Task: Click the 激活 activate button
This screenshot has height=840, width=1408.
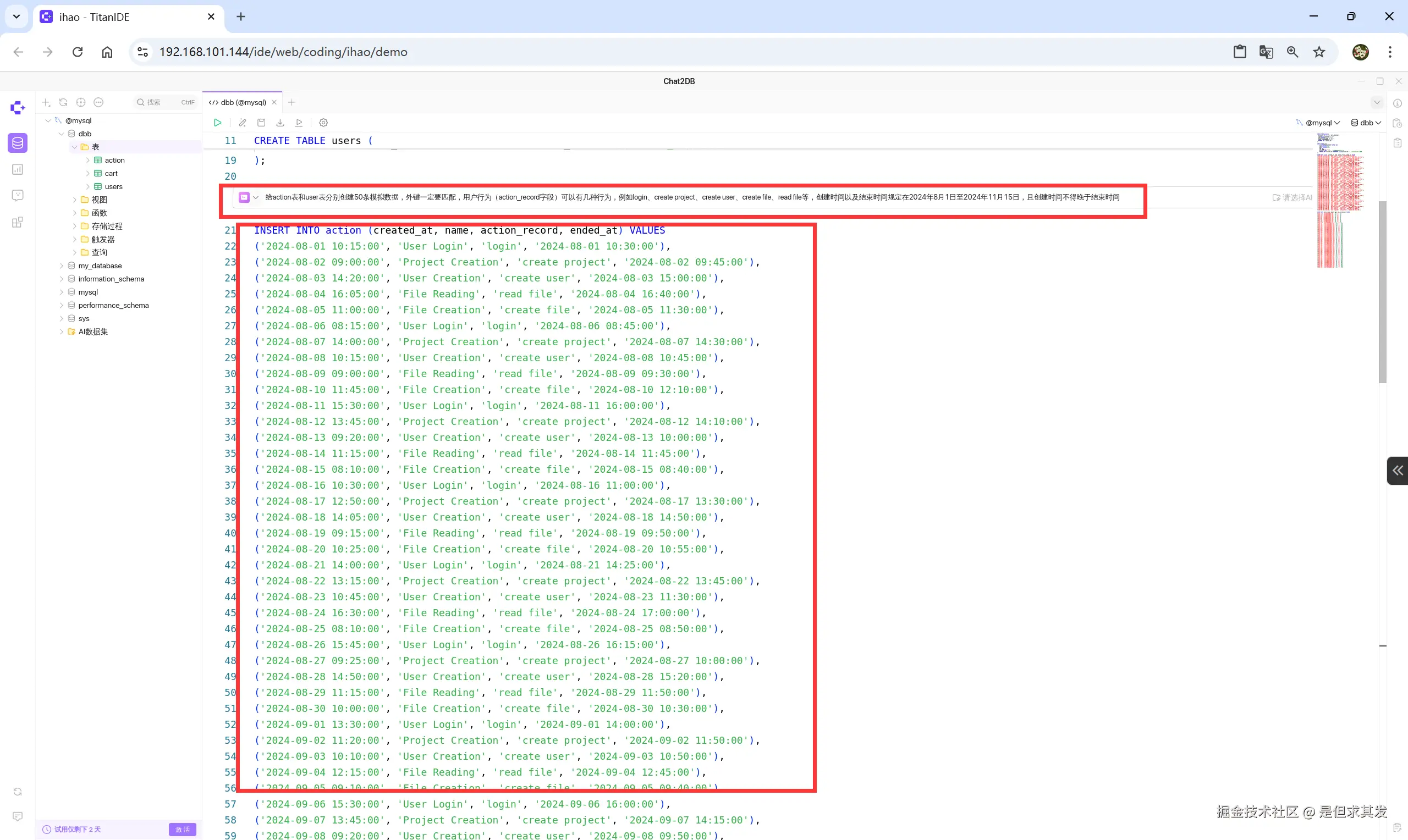Action: tap(182, 829)
